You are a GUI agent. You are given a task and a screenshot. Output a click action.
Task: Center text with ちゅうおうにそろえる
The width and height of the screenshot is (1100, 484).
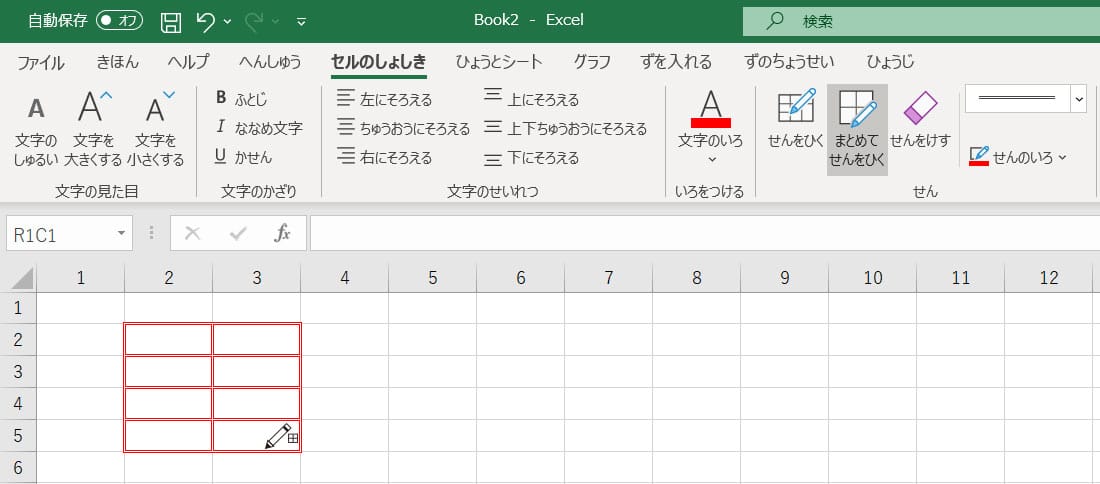403,128
